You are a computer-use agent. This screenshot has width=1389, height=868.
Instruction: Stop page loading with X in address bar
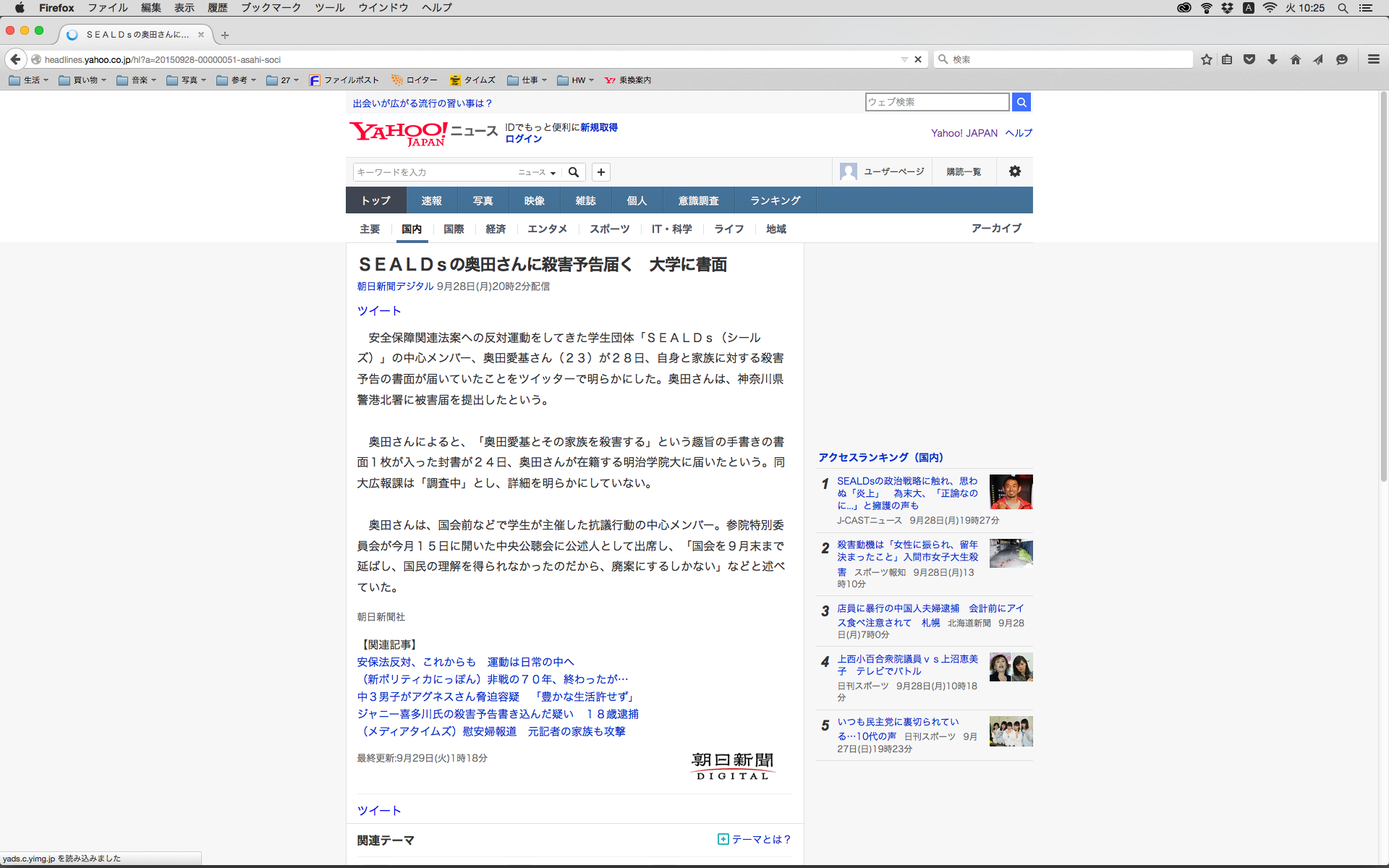[x=918, y=59]
